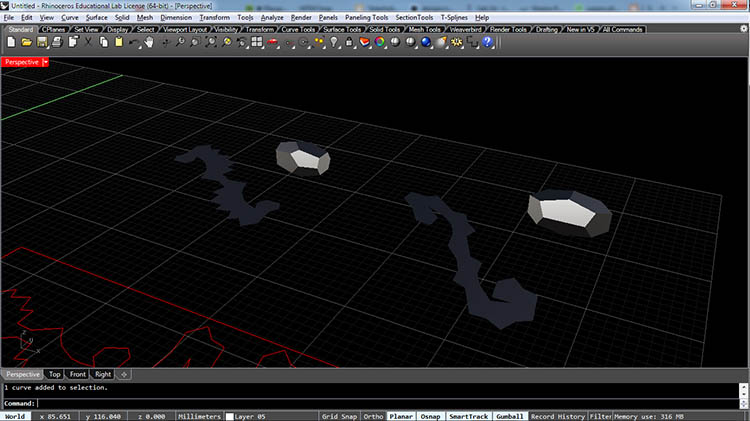Click the red car named view icon
Image resolution: width=750 pixels, height=421 pixels.
(x=272, y=42)
